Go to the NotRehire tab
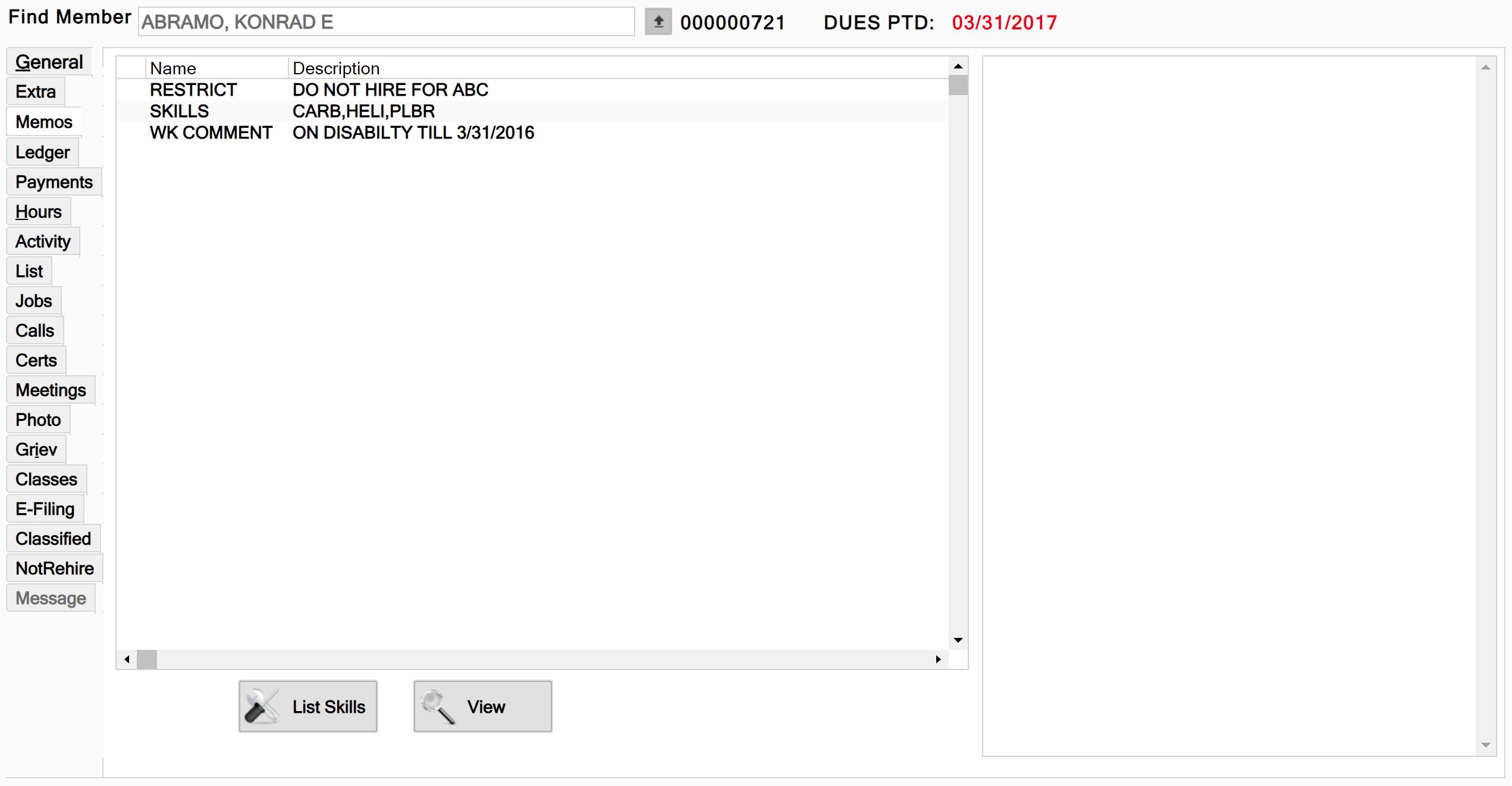 pyautogui.click(x=55, y=568)
